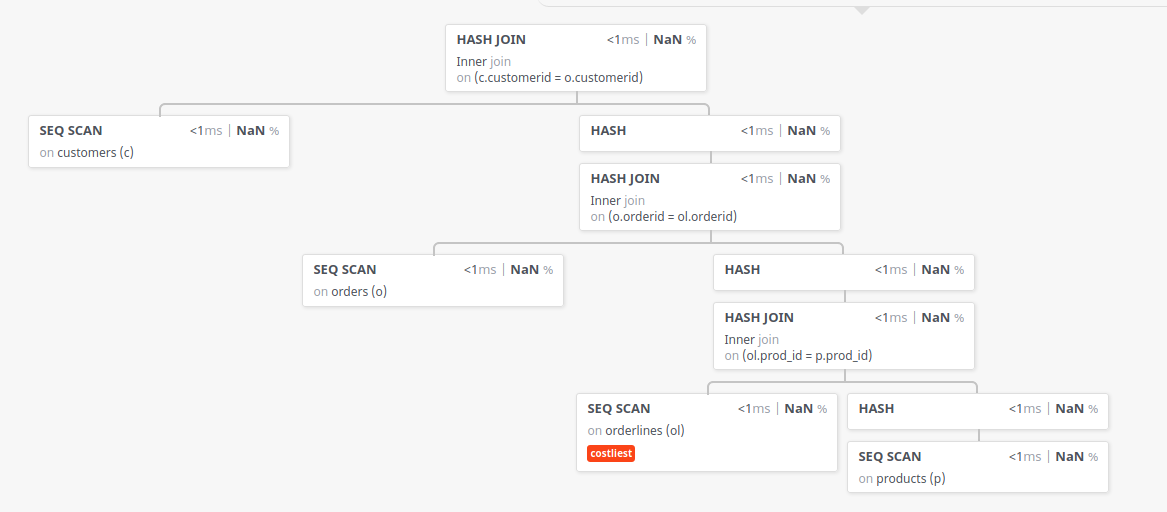Select the Hash Join on ol.prod_id node title
The width and height of the screenshot is (1167, 512).
point(759,318)
